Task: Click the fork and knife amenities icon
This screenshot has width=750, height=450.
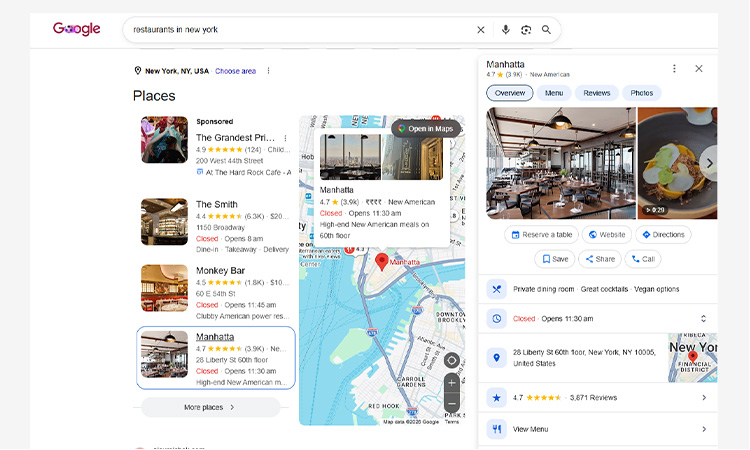Action: (496, 289)
